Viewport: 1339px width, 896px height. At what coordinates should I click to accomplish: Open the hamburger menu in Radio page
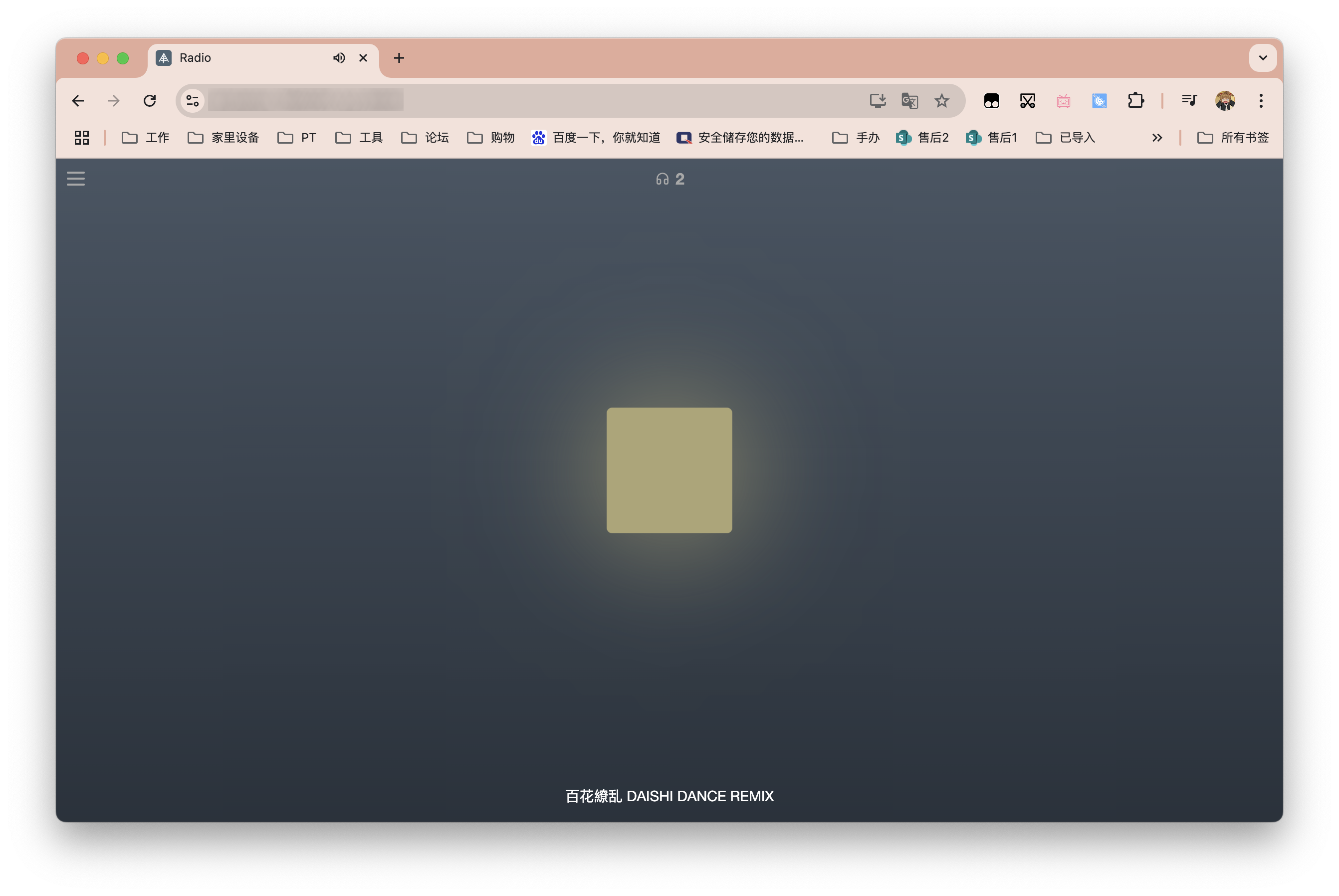[75, 179]
